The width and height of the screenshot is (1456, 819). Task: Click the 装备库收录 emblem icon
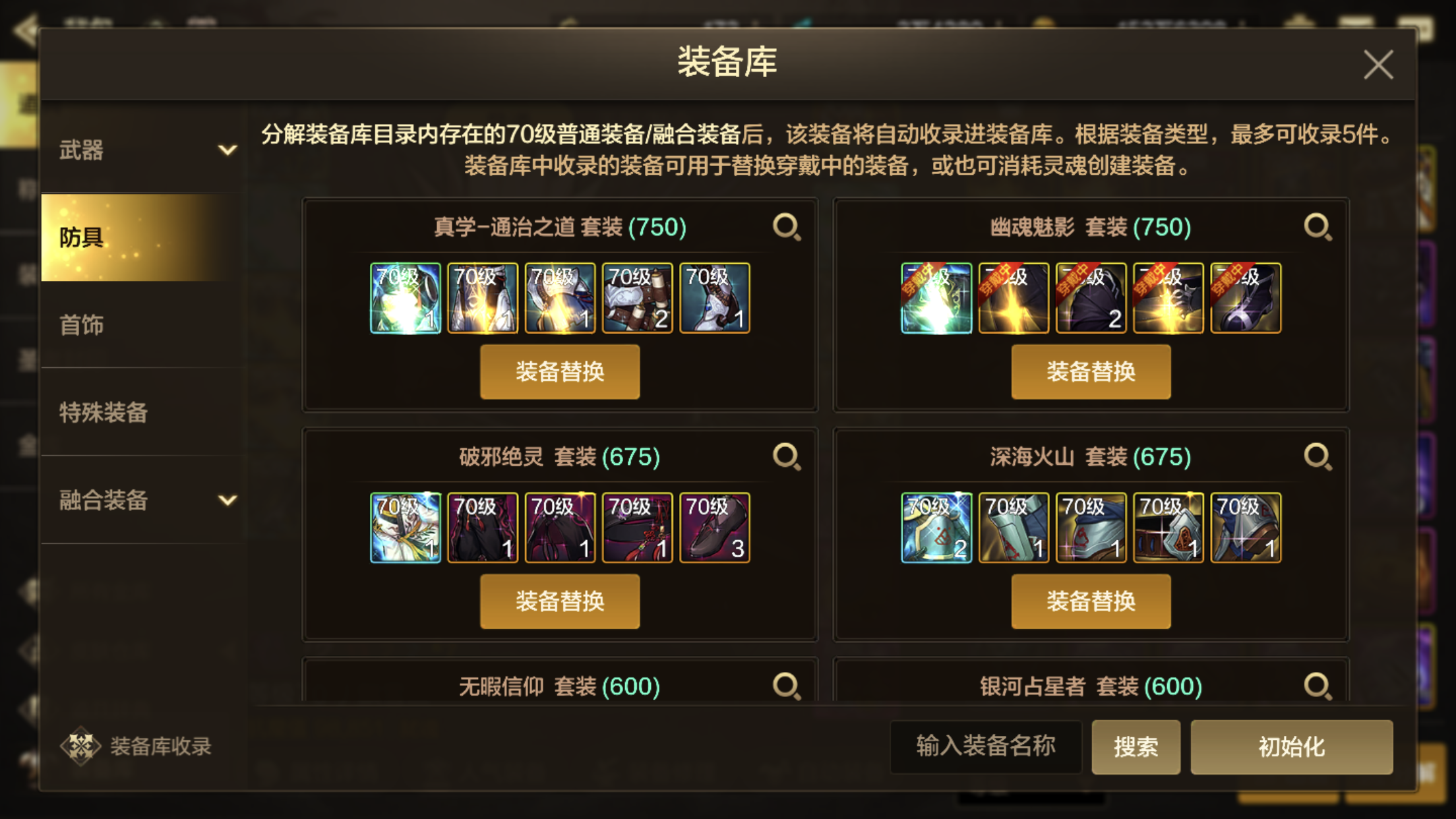click(x=80, y=746)
